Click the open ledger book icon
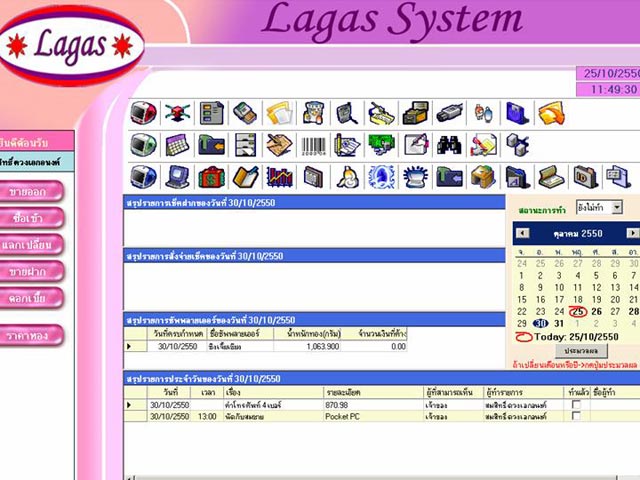Screen dimensions: 640x480 pyautogui.click(x=551, y=177)
